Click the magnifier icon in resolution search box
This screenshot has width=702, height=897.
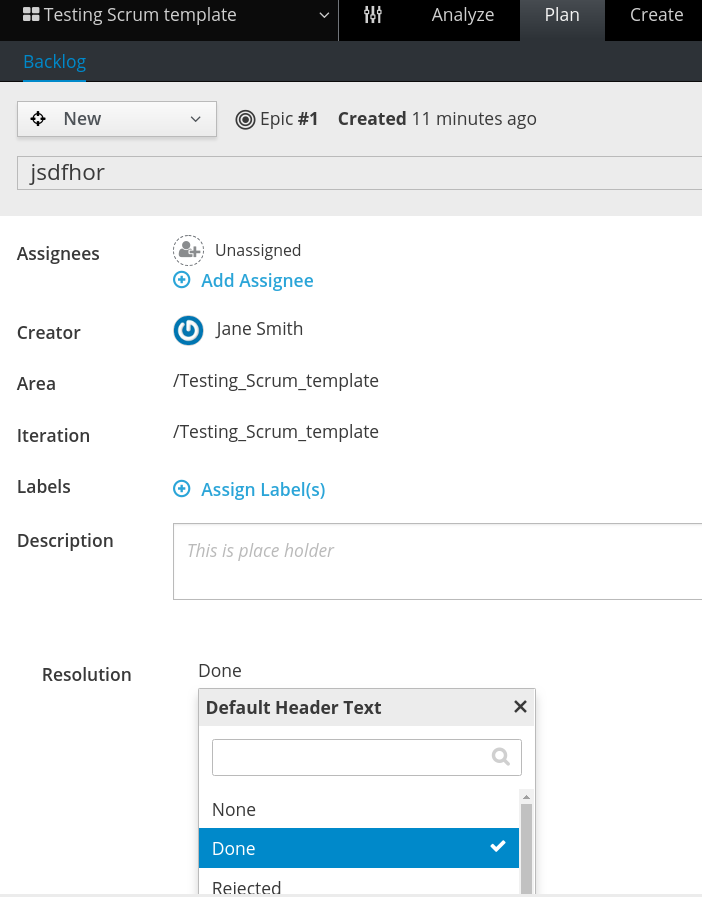[501, 757]
